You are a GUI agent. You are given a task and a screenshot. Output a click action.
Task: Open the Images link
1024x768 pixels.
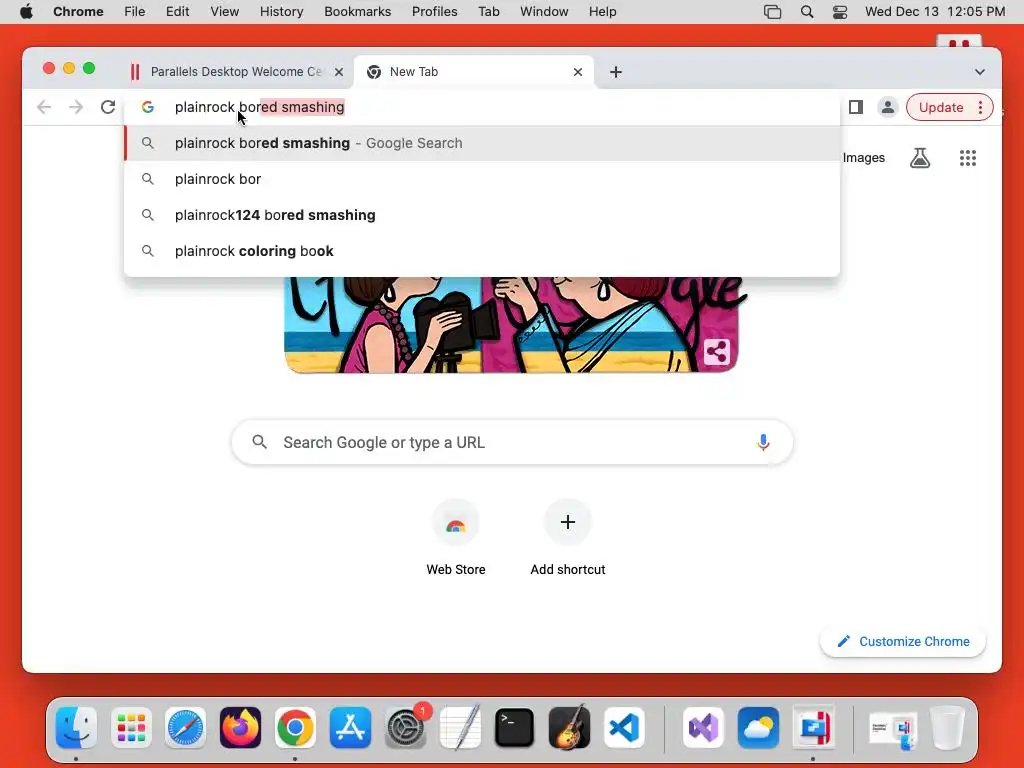coord(863,157)
